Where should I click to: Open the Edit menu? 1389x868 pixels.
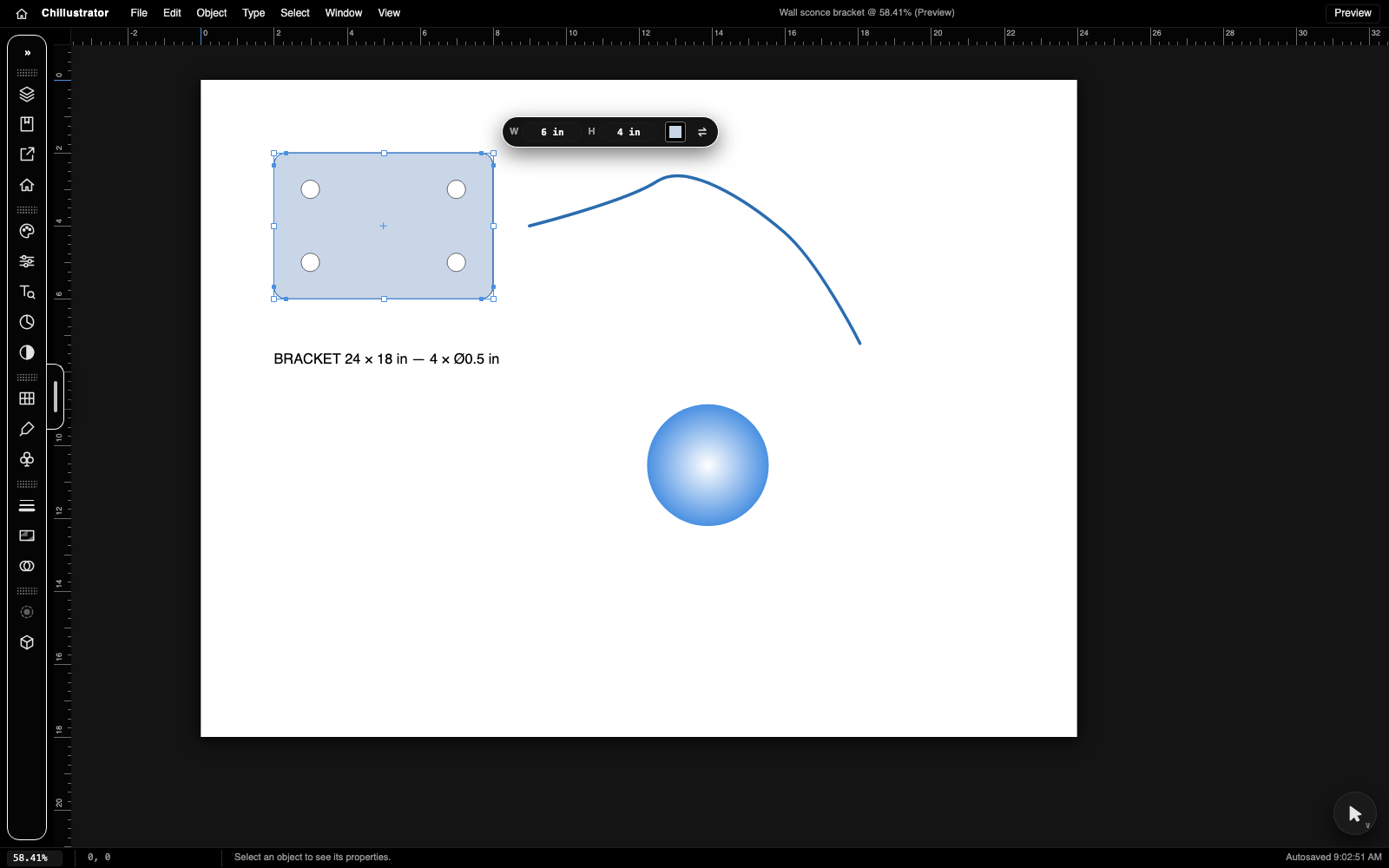coord(172,13)
